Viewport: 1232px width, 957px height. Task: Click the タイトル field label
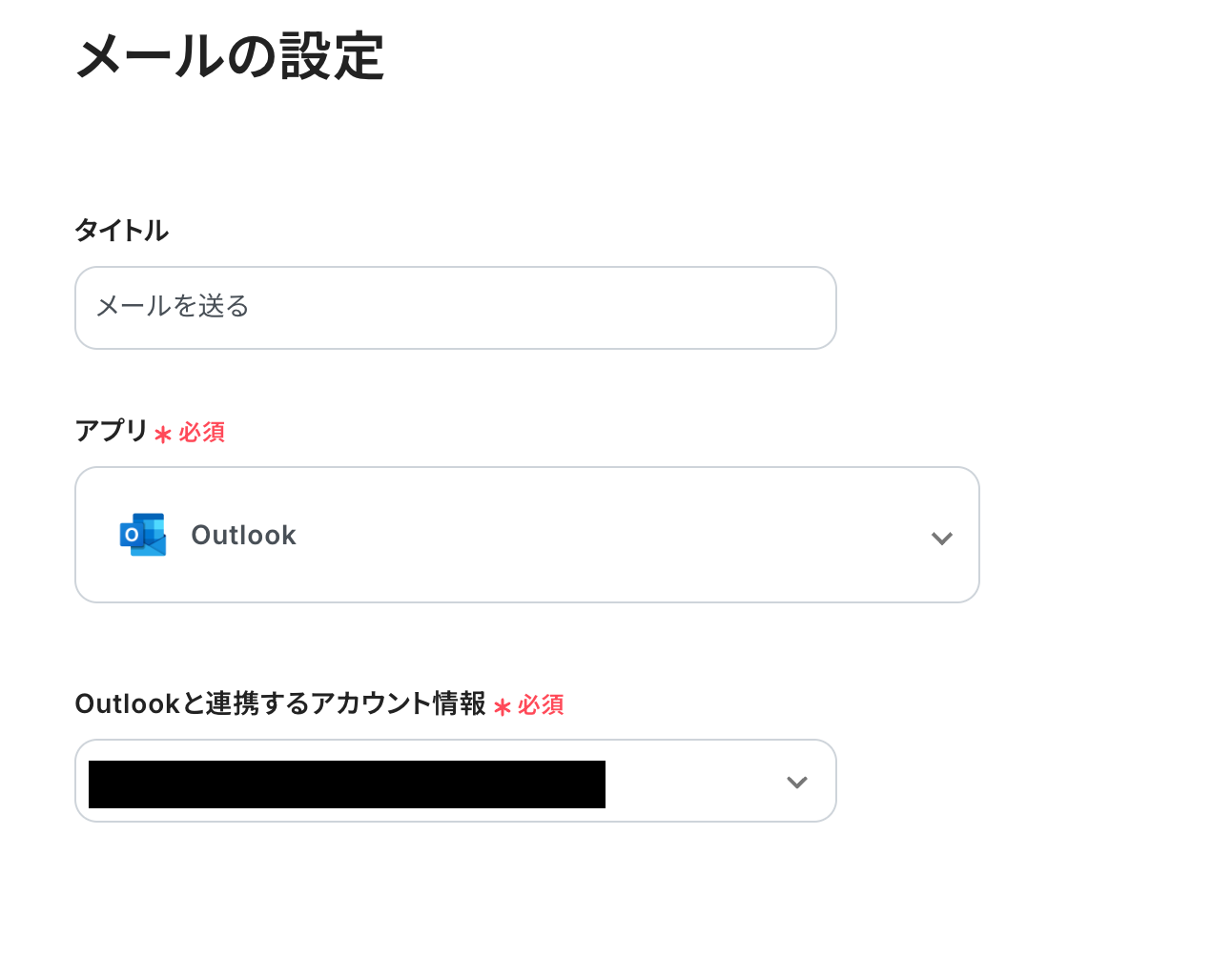pyautogui.click(x=121, y=231)
